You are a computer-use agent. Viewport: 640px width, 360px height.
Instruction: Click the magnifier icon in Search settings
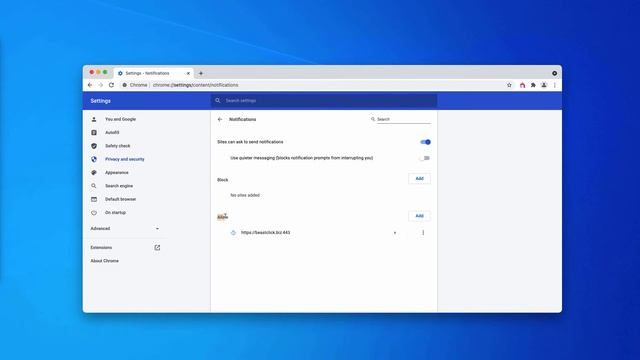[218, 100]
